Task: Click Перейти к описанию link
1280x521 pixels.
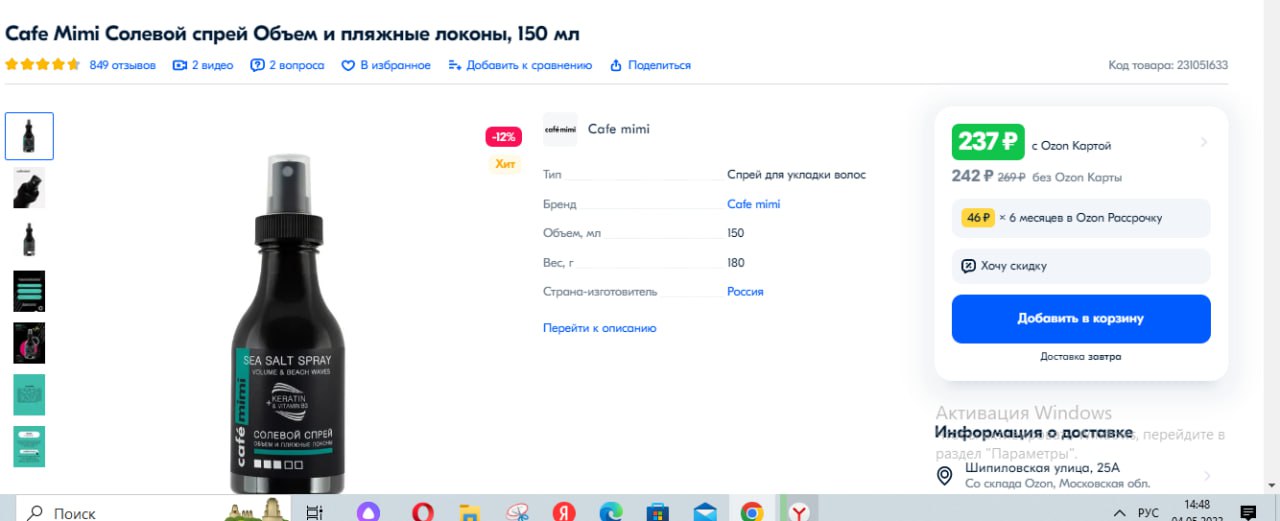Action: click(599, 328)
